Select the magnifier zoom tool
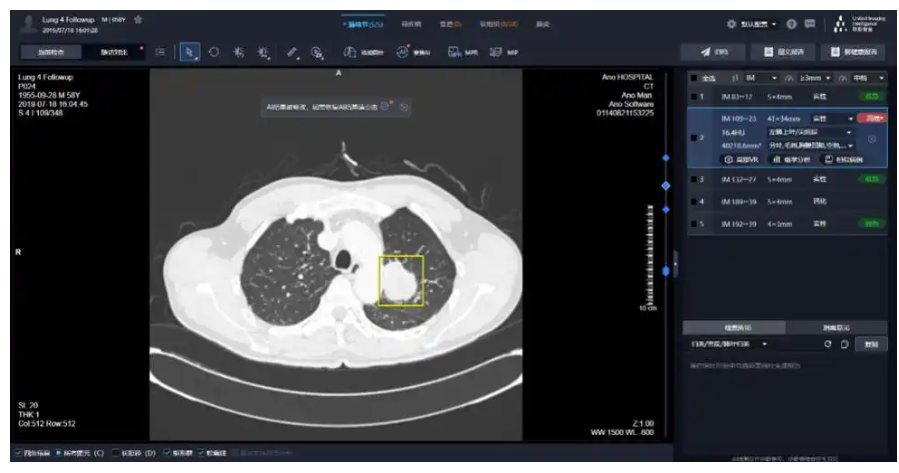 (x=317, y=53)
